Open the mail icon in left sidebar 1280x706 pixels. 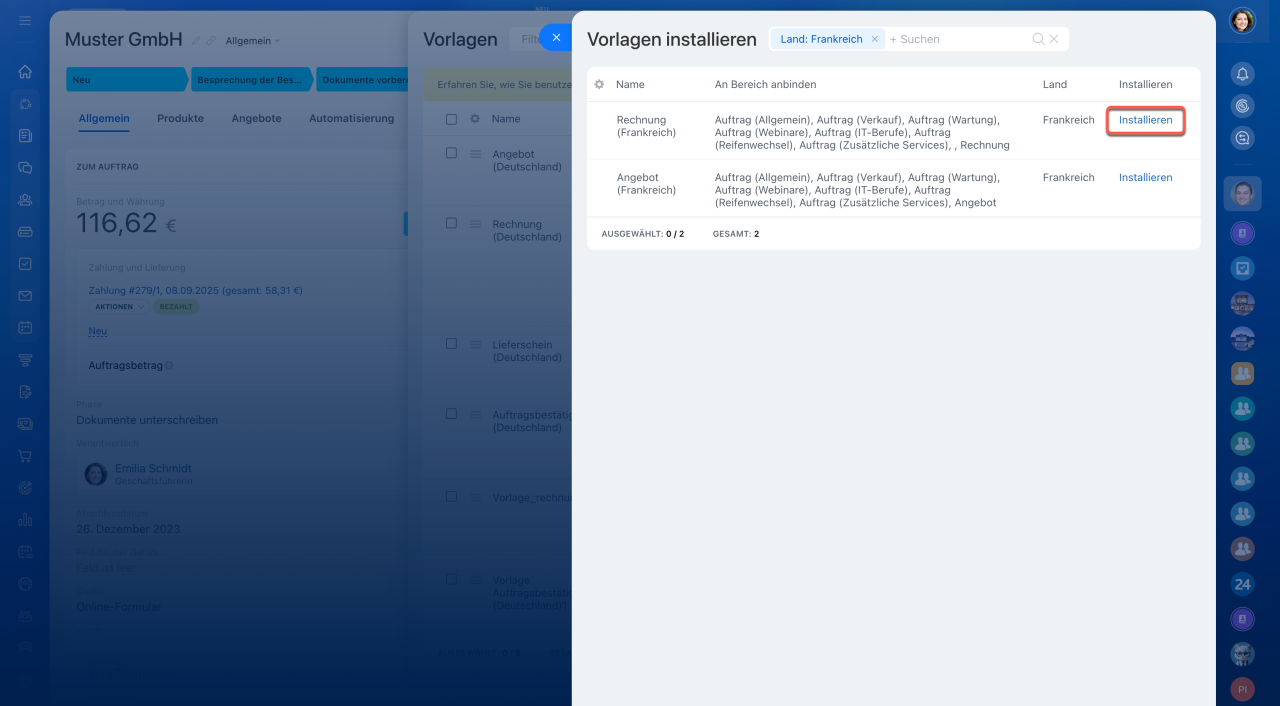coord(25,296)
